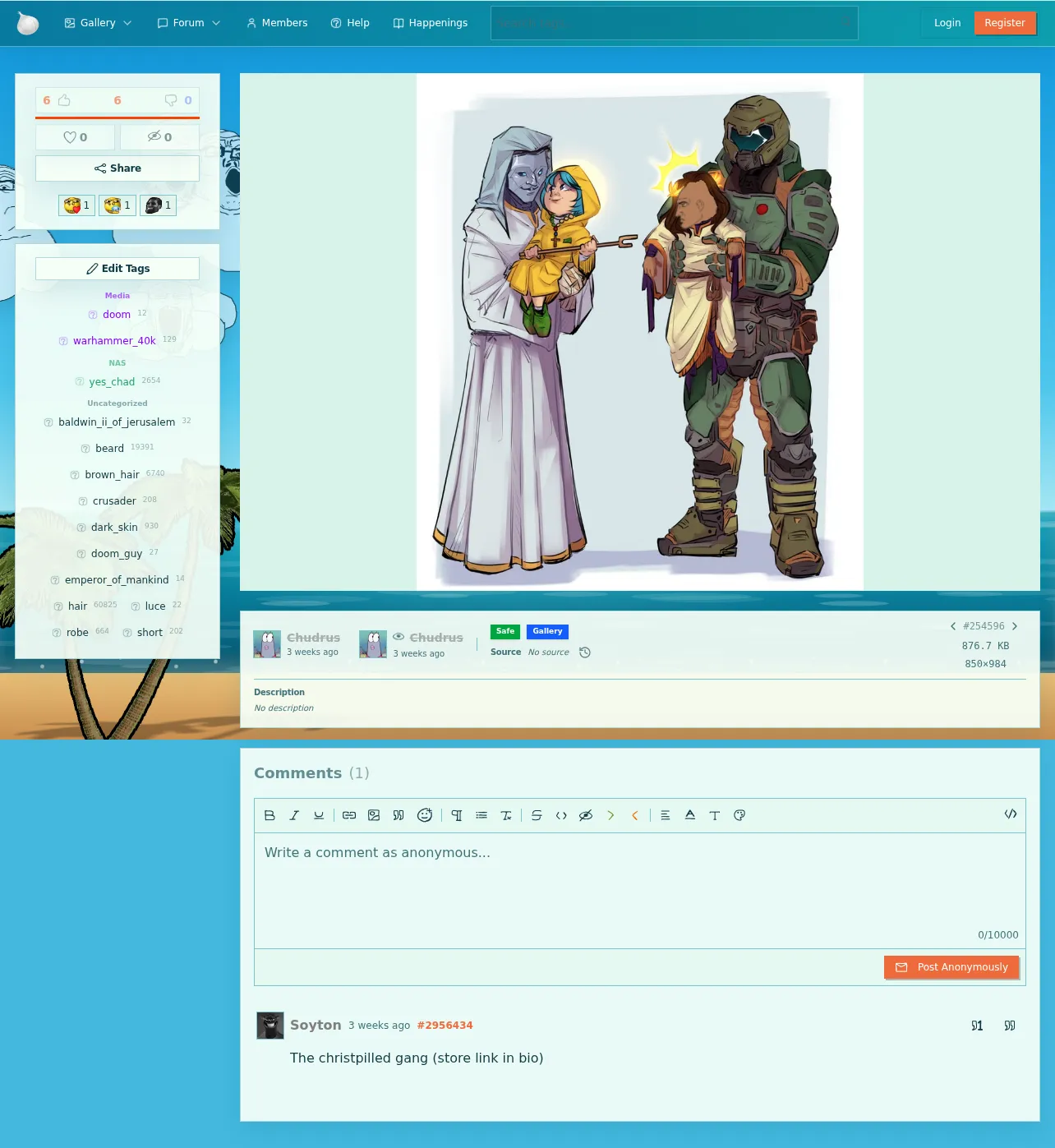Click help icon beside the beard tag

85,449
